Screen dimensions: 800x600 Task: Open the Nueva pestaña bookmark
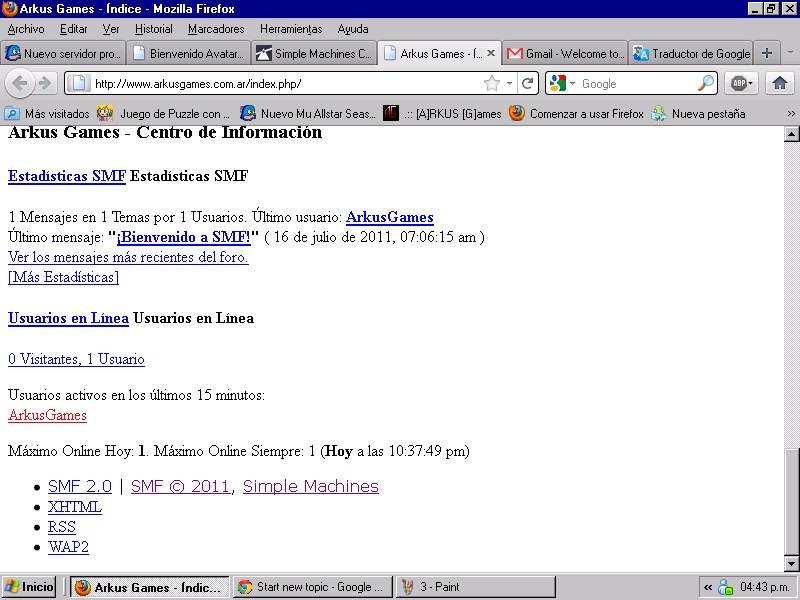pos(698,113)
